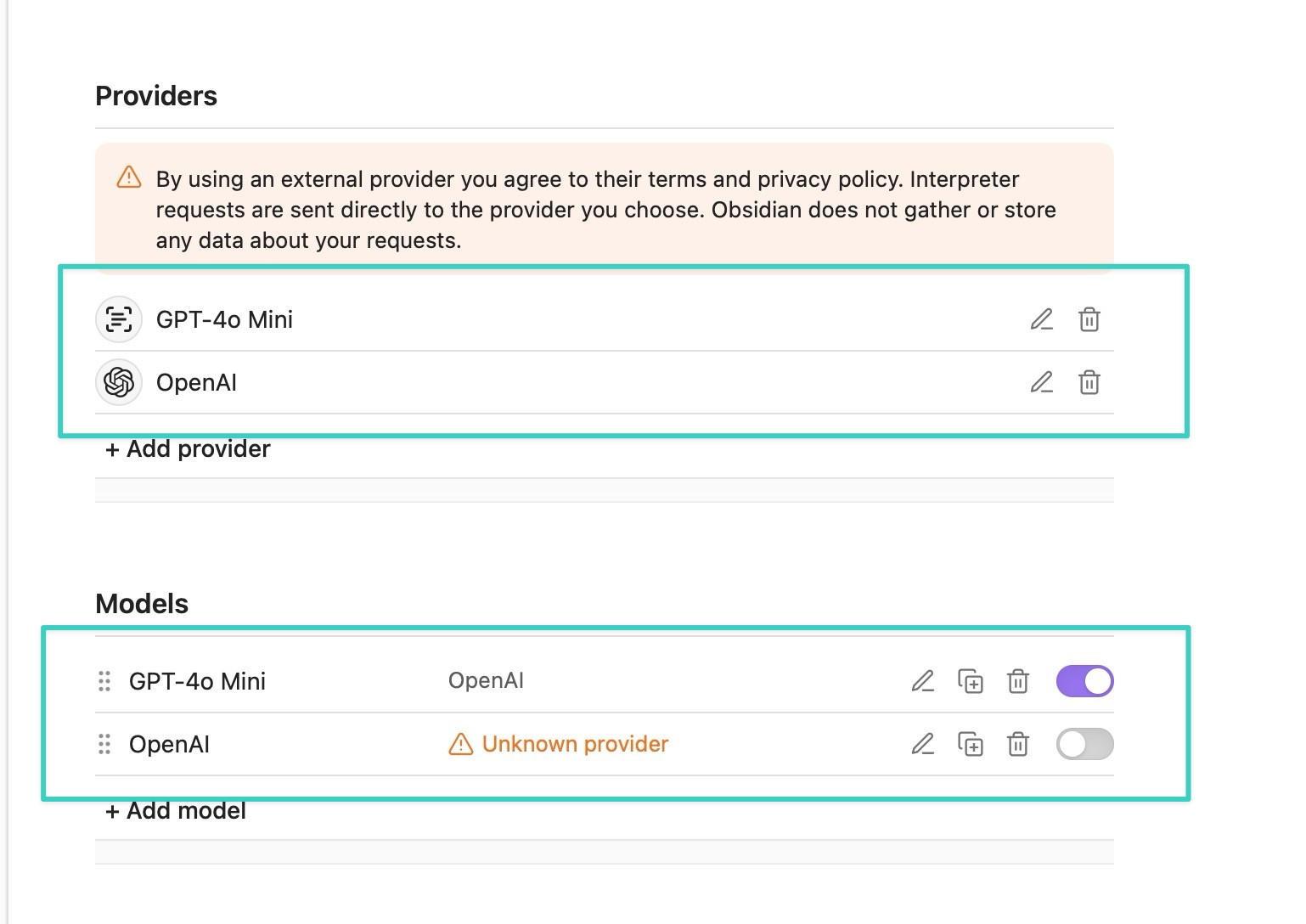The image size is (1306, 924).
Task: Click the Unknown provider warning
Action: 559,744
